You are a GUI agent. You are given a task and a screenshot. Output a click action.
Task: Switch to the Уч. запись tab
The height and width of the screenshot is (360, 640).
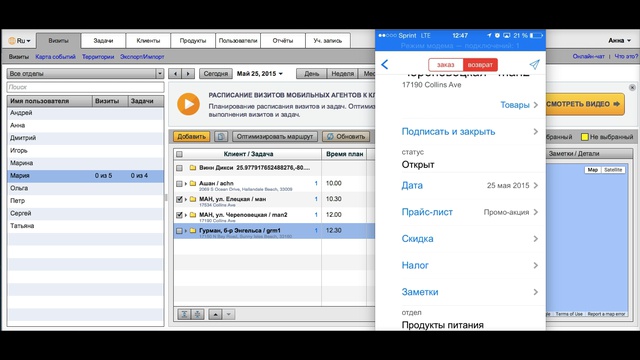tap(328, 41)
